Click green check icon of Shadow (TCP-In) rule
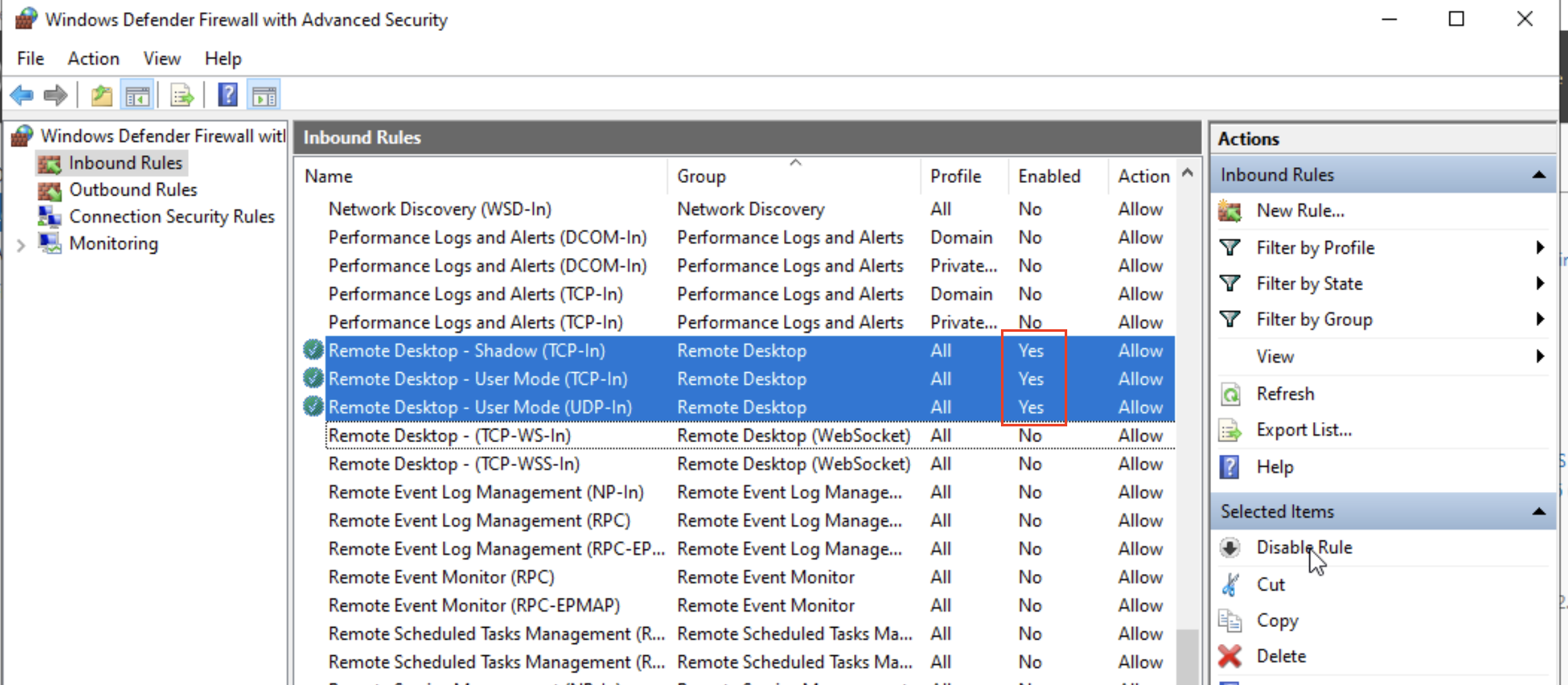The width and height of the screenshot is (1568, 685). pyautogui.click(x=313, y=349)
